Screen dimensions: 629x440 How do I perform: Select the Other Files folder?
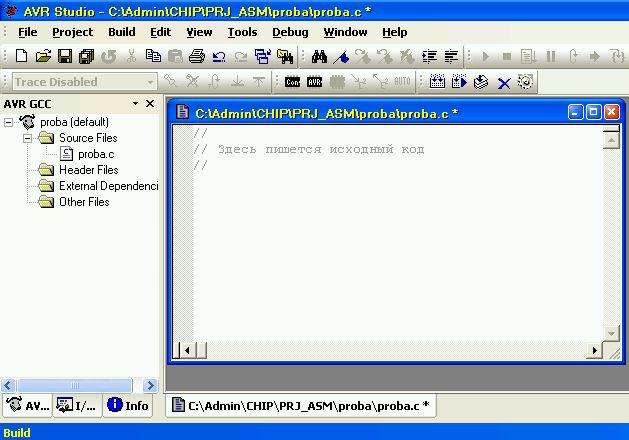(x=84, y=202)
